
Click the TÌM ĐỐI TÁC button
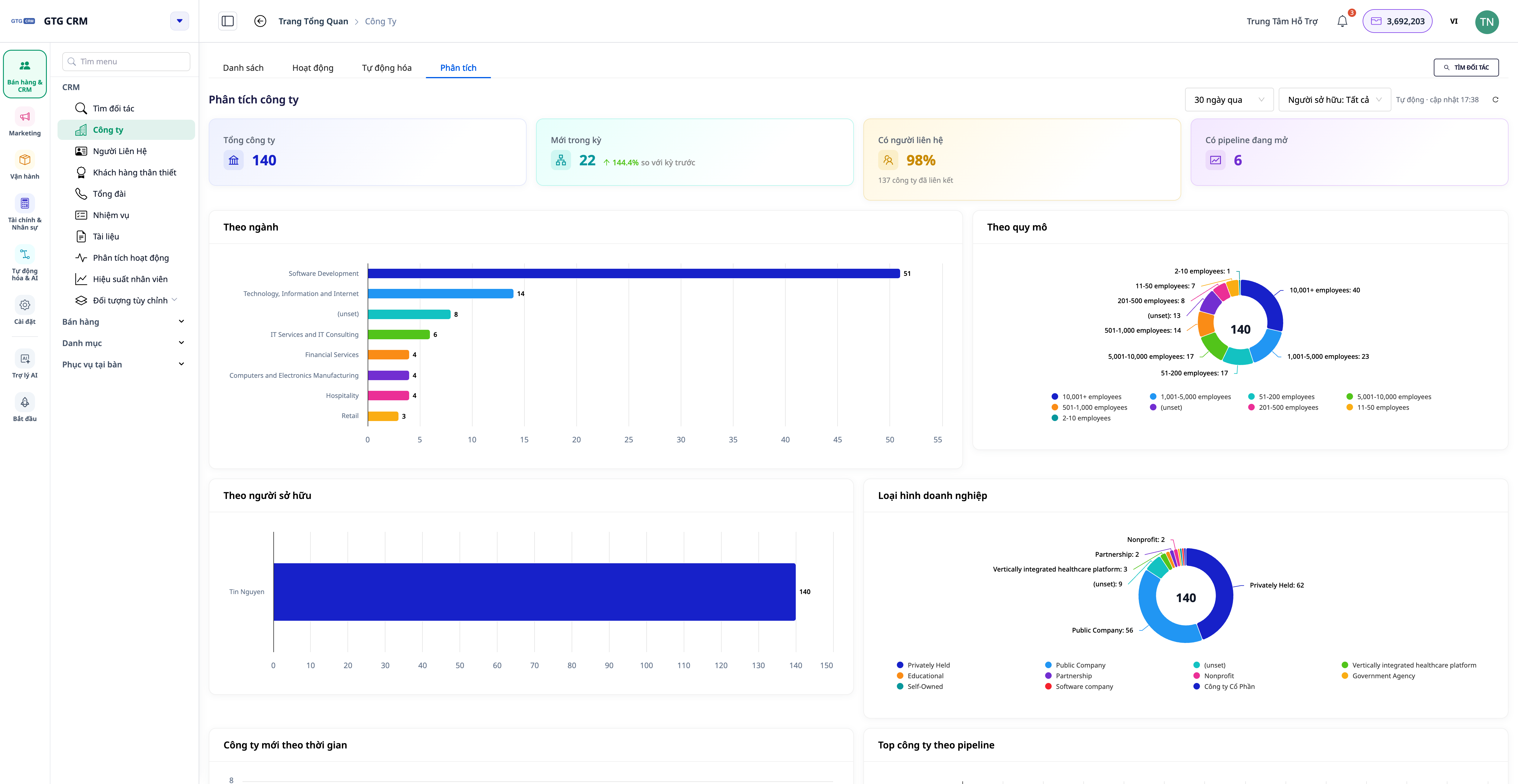tap(1466, 67)
